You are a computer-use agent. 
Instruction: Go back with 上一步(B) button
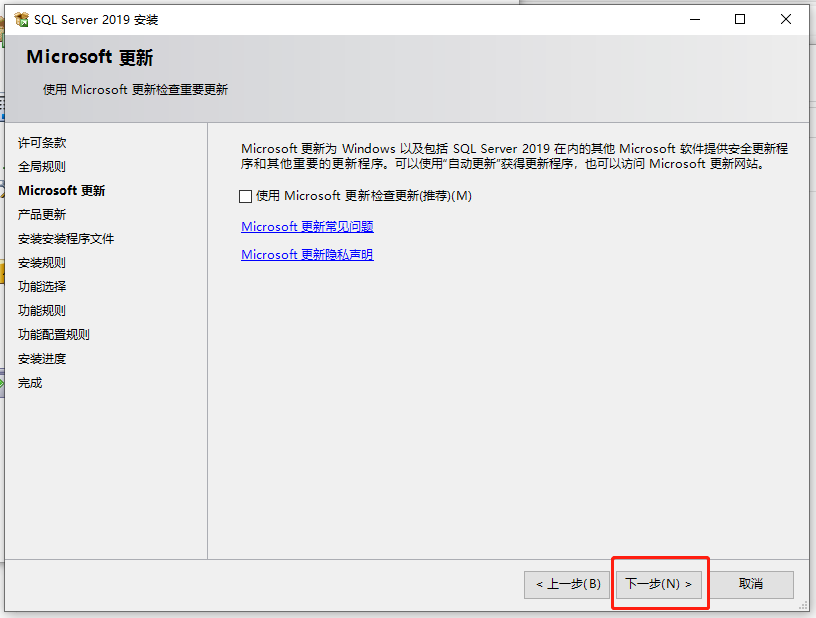tap(567, 584)
